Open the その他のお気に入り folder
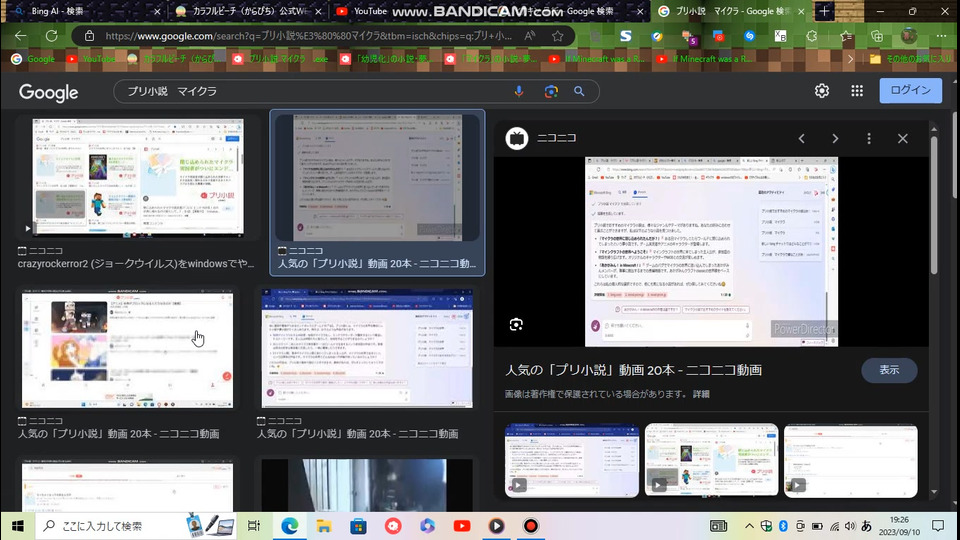 911,59
